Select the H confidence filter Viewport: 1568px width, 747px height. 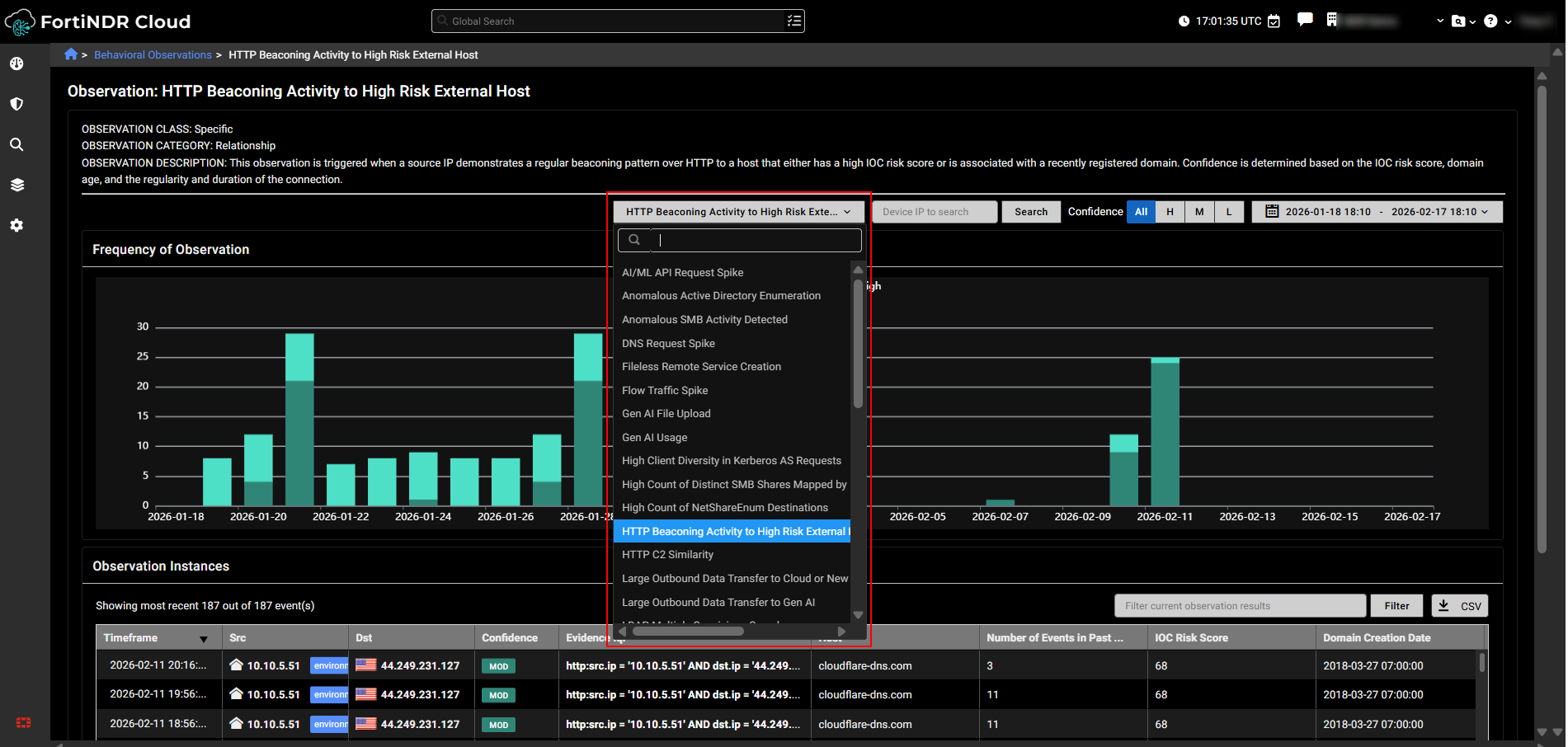coord(1170,212)
